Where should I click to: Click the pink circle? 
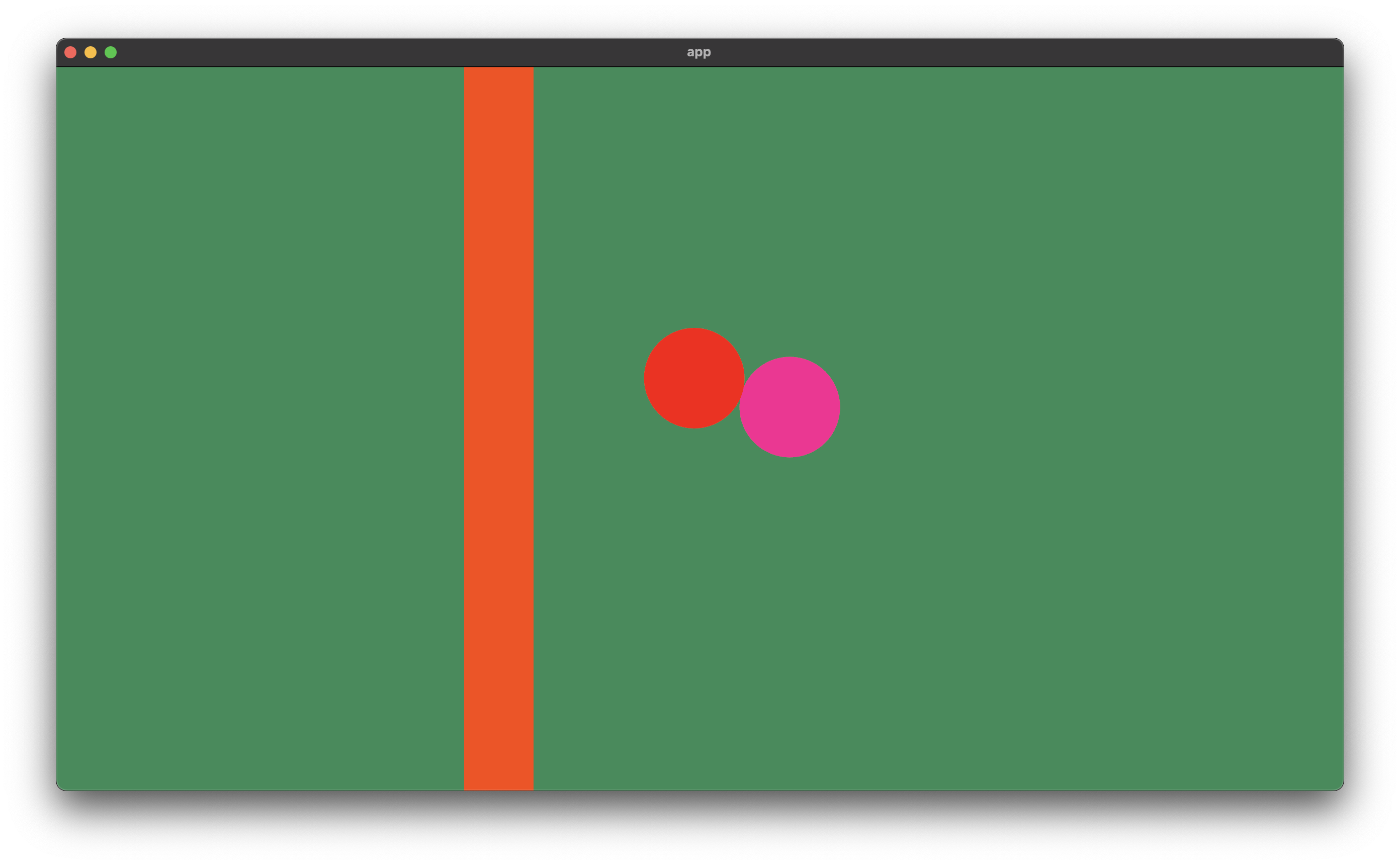coord(790,407)
